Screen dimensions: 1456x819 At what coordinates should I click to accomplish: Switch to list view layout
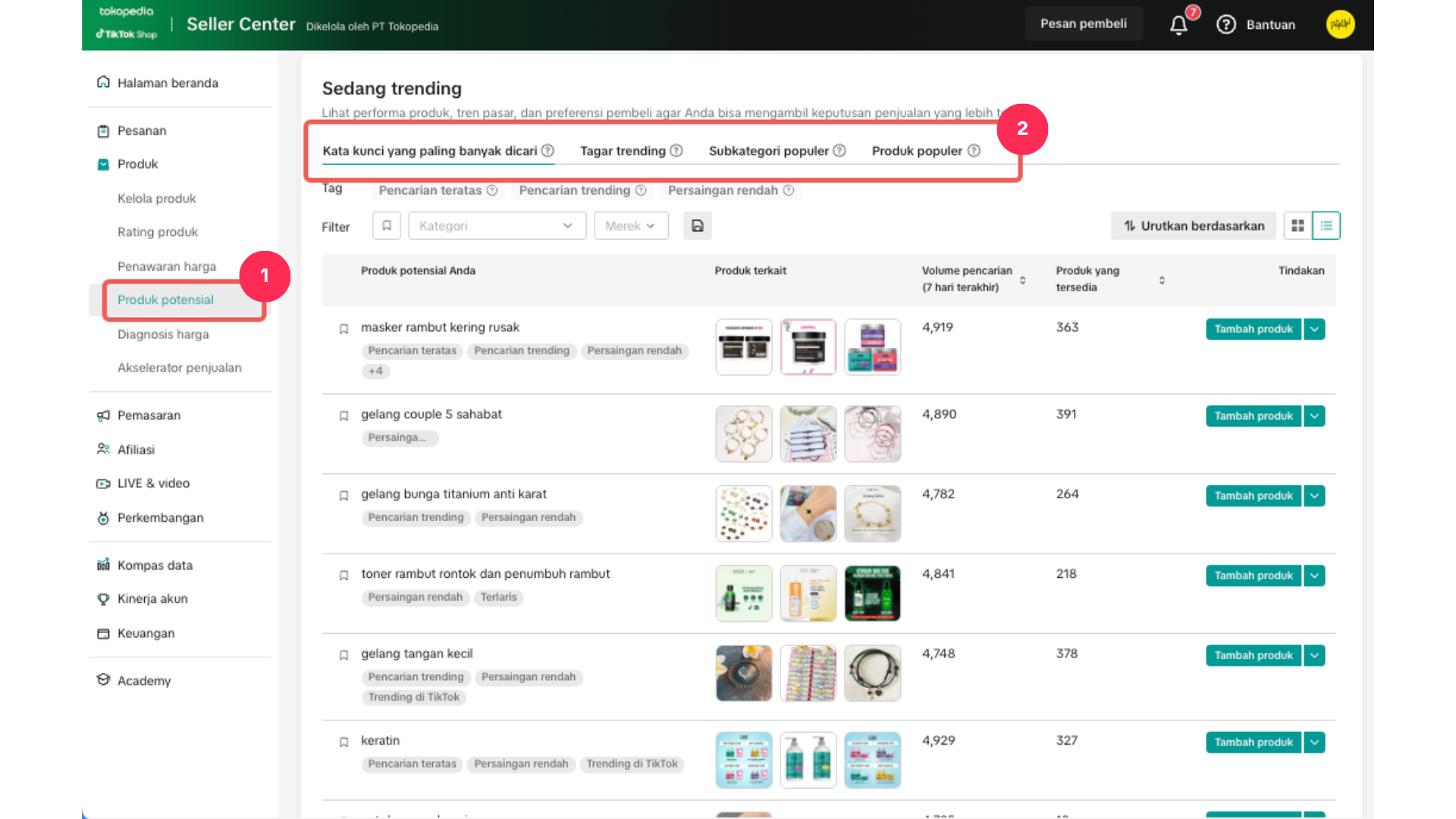[x=1326, y=226]
